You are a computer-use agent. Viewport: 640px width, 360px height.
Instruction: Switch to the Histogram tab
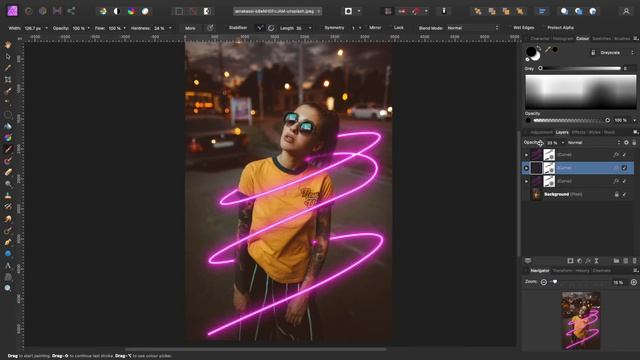[562, 38]
